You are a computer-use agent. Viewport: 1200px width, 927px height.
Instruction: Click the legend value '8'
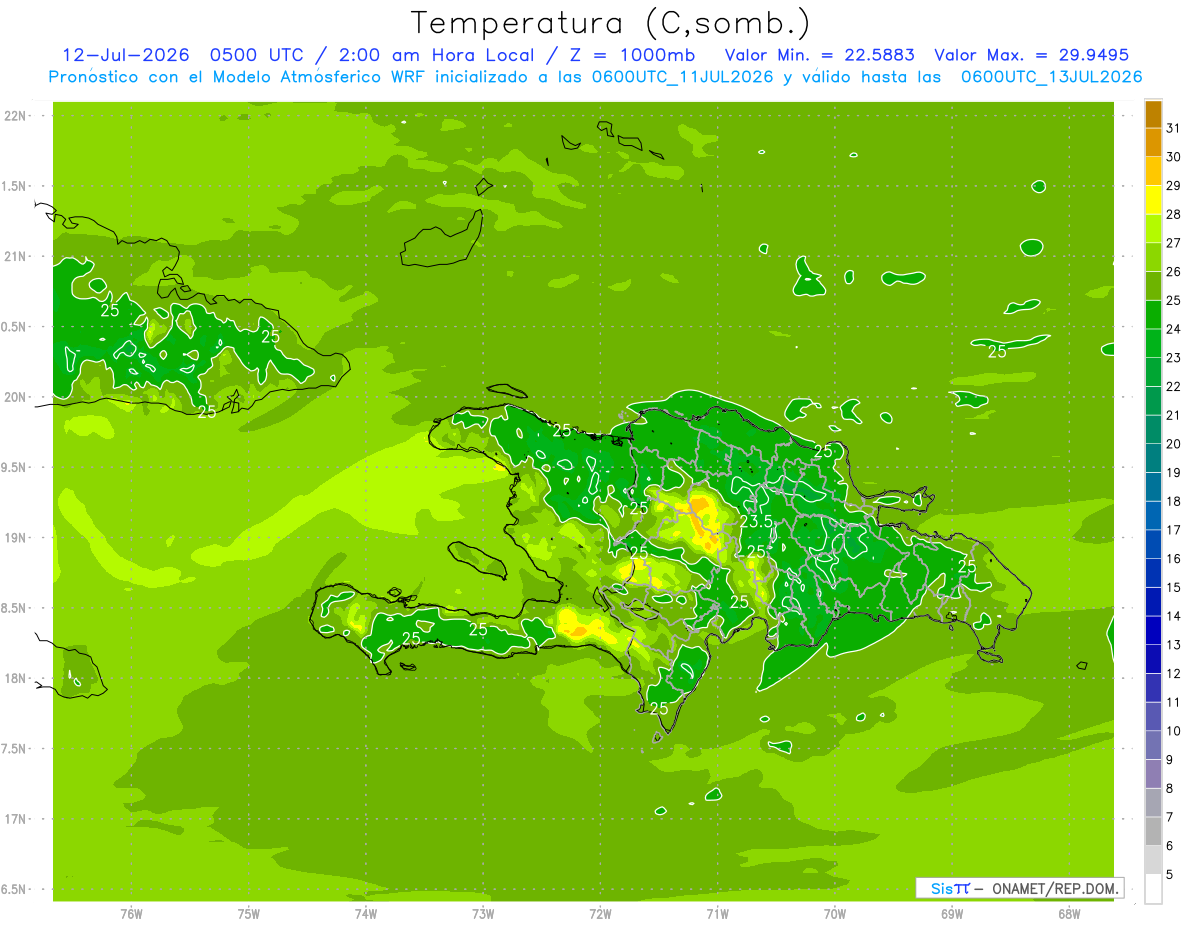point(1170,788)
